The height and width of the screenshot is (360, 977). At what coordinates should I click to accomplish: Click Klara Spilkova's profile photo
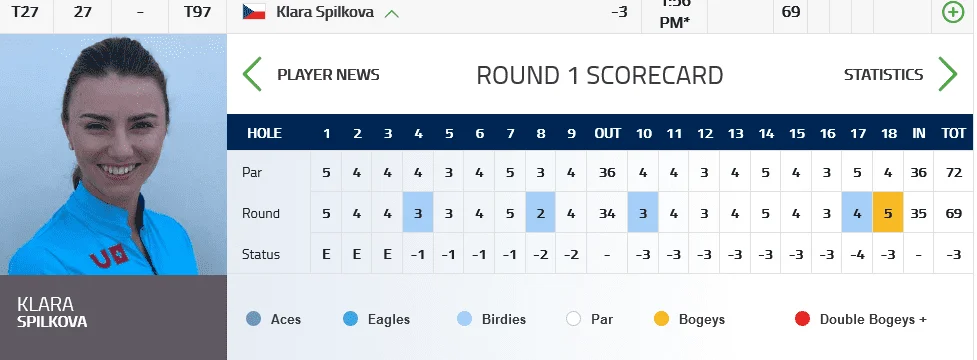click(x=113, y=154)
